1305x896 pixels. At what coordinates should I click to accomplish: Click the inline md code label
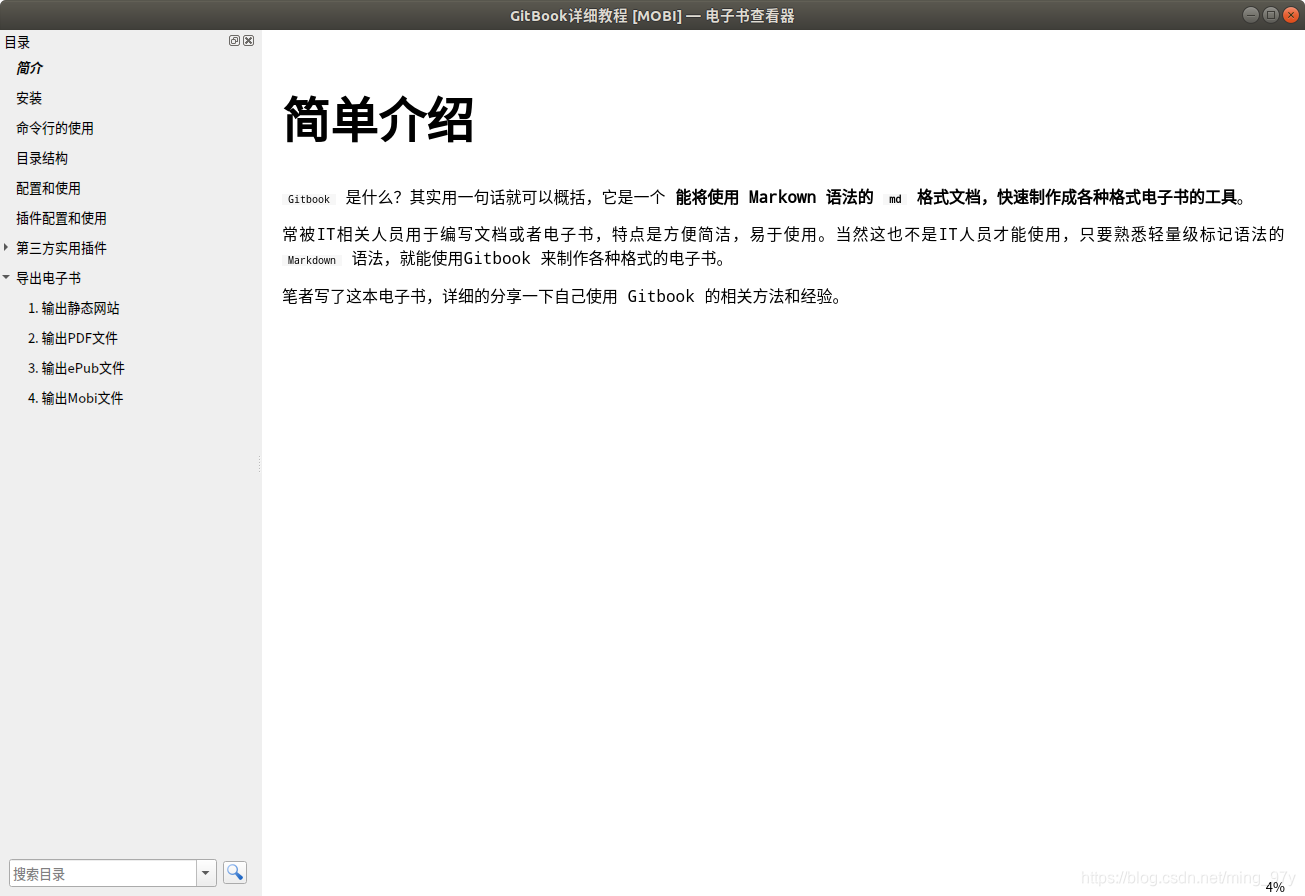click(x=895, y=199)
